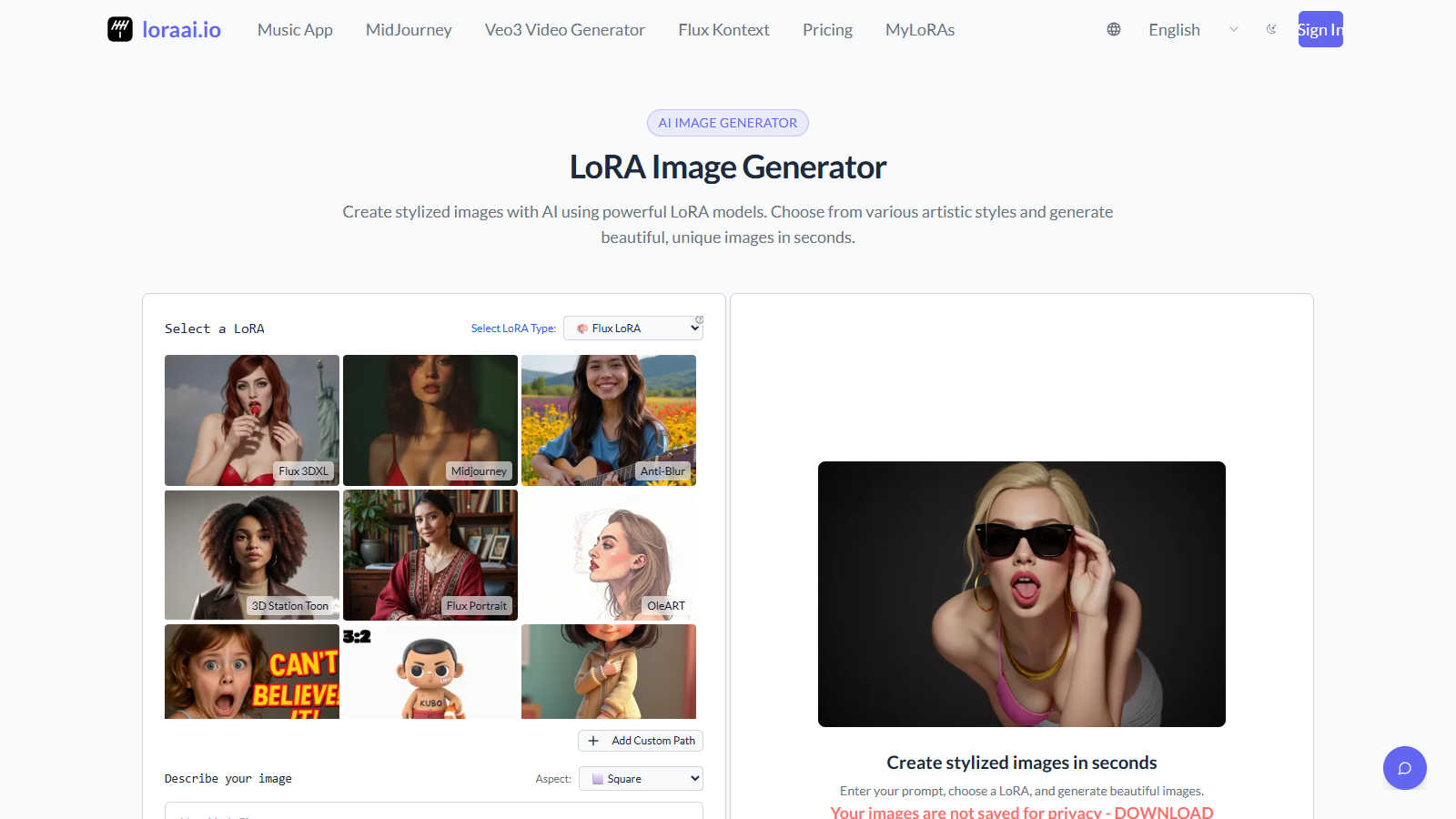Select the CAN'T BELIEVE thumbnail LoRA
Screen dimensions: 1456x819
click(252, 672)
